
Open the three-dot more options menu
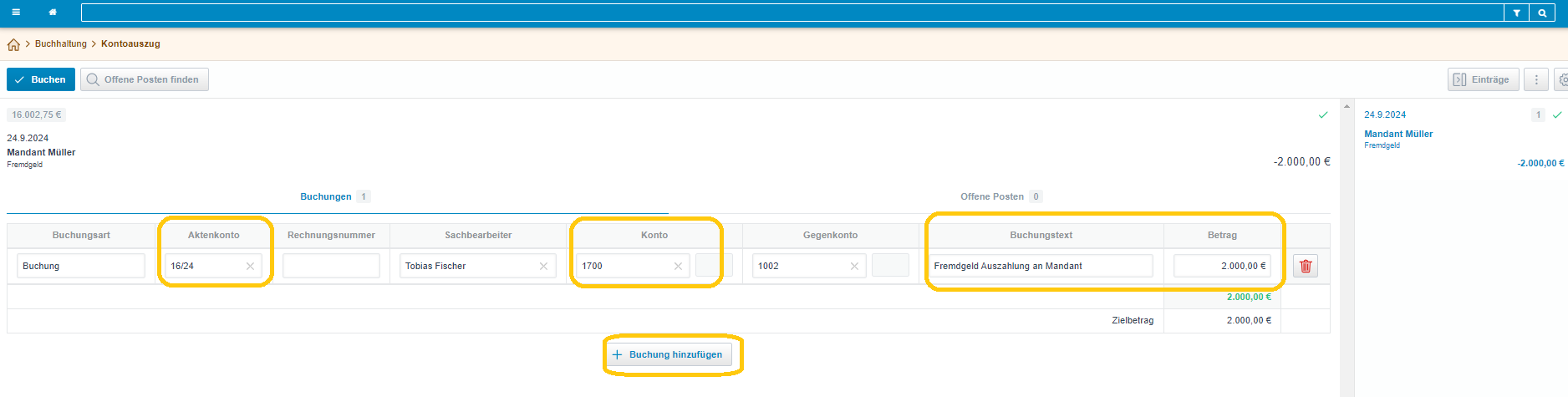click(x=1536, y=79)
